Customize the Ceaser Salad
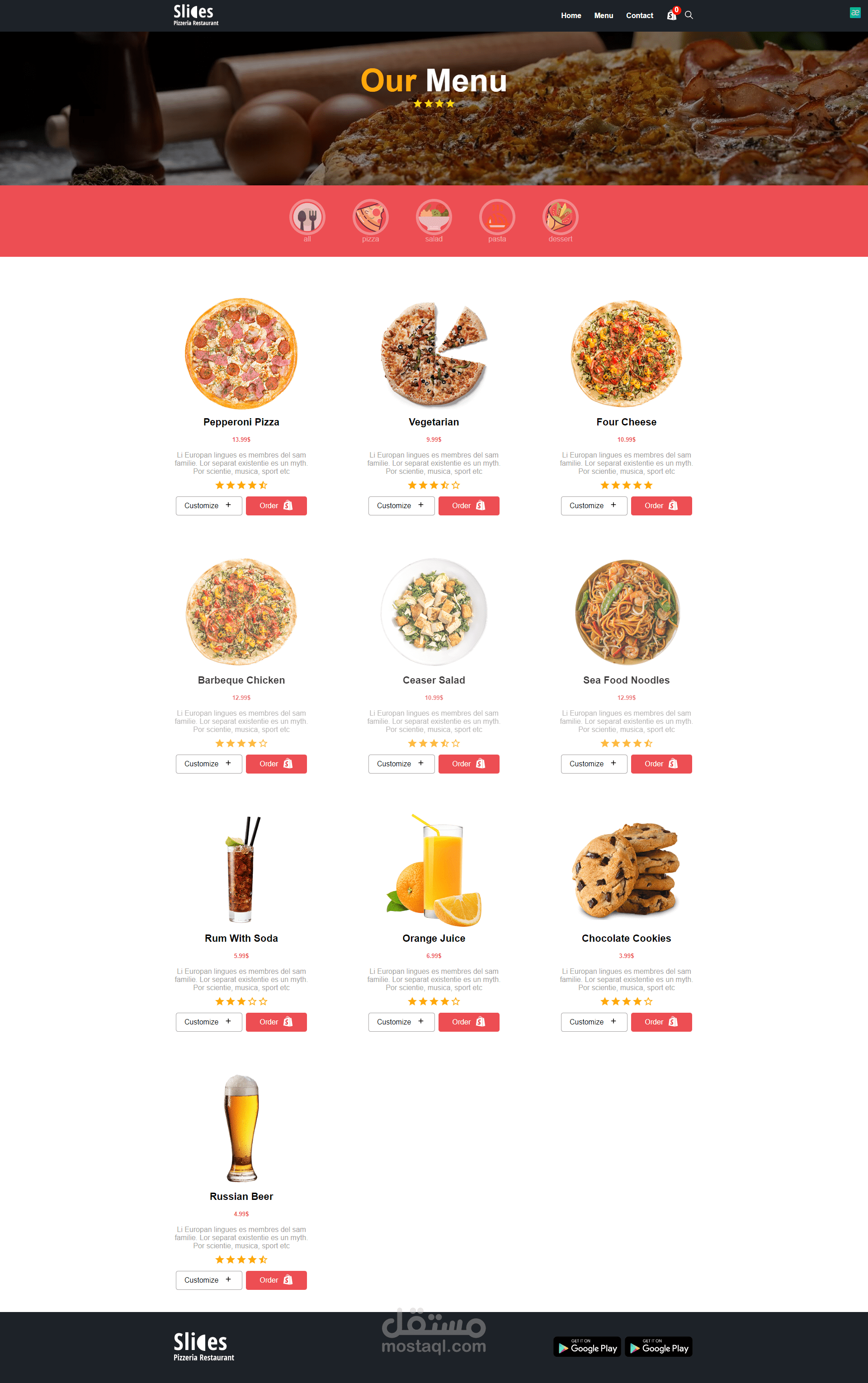This screenshot has width=868, height=1383. tap(401, 764)
